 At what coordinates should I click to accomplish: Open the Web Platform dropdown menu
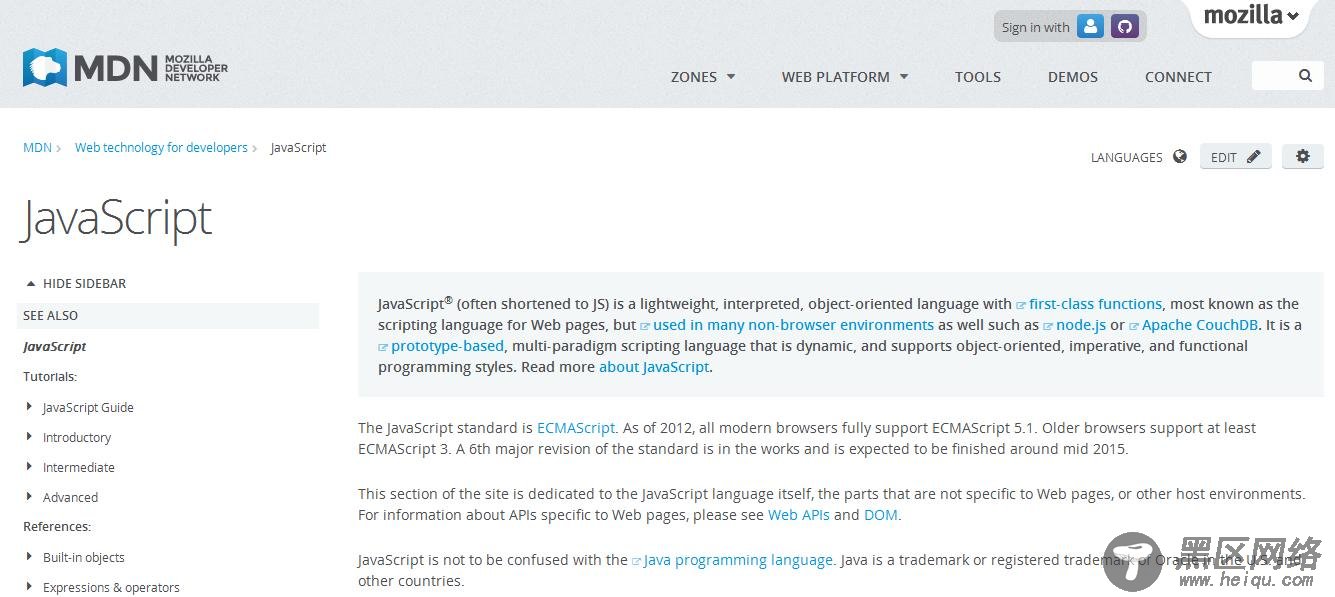pos(845,77)
